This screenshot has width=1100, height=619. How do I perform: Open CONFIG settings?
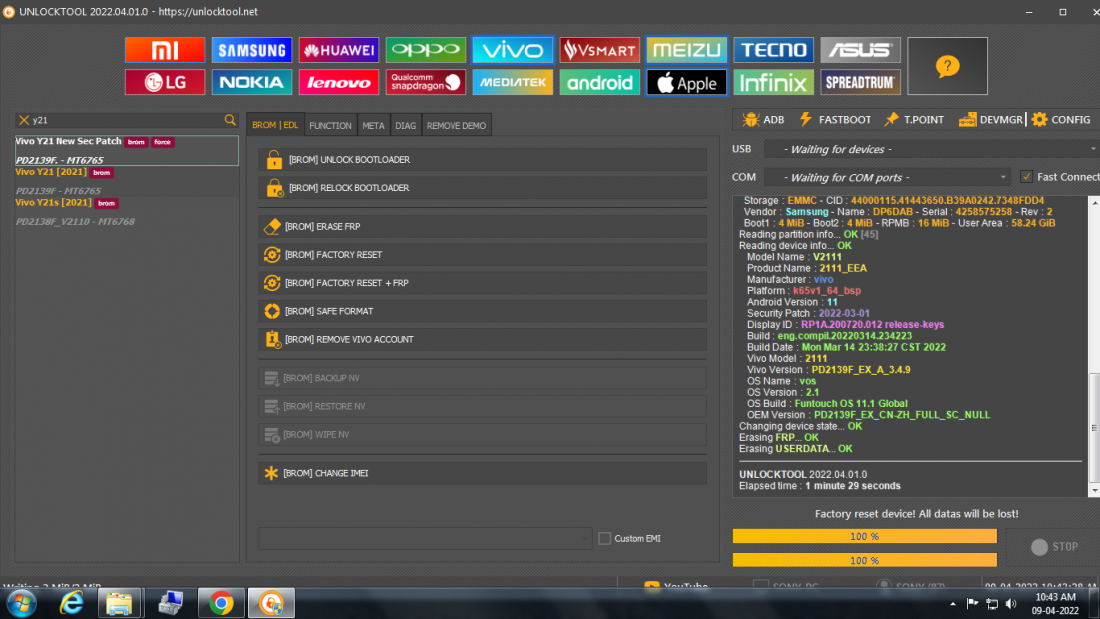1061,119
